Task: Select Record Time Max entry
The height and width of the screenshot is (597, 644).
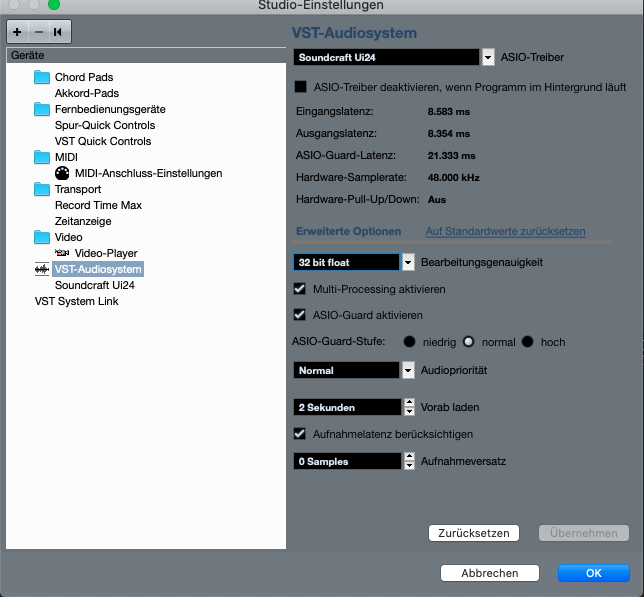Action: pyautogui.click(x=98, y=205)
